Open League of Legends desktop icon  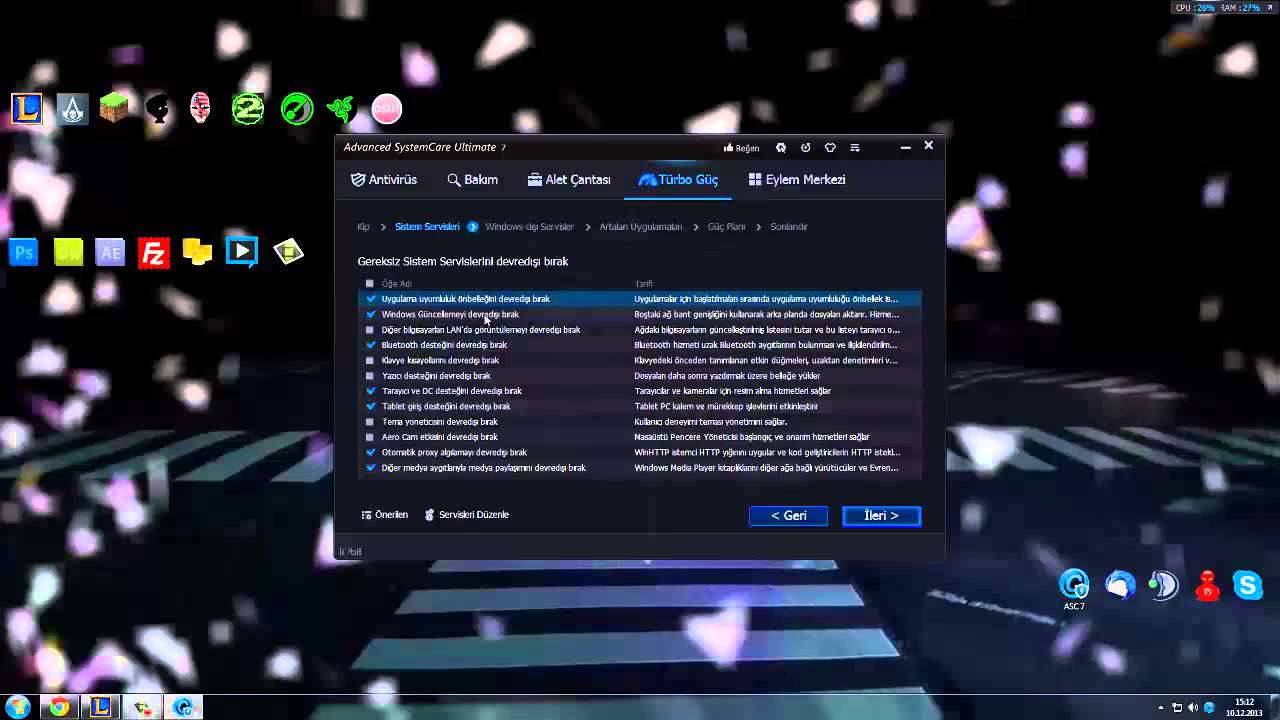27,108
